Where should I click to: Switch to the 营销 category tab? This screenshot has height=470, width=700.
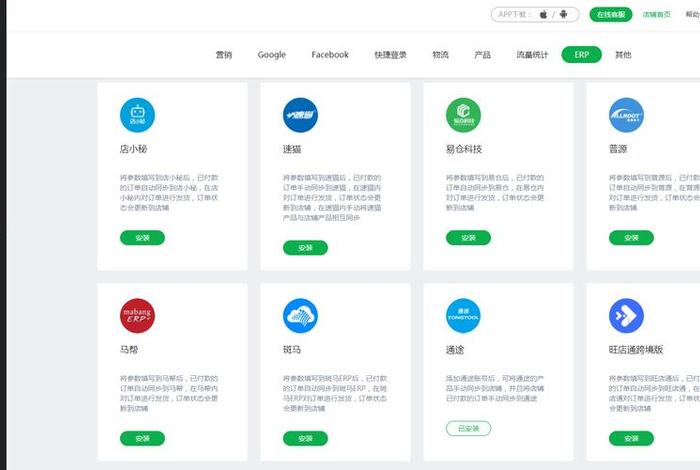[x=224, y=55]
